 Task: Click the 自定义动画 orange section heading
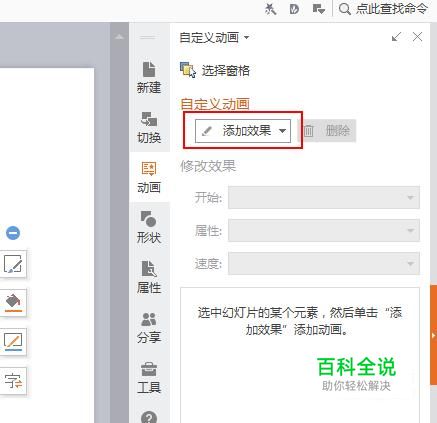pos(215,104)
